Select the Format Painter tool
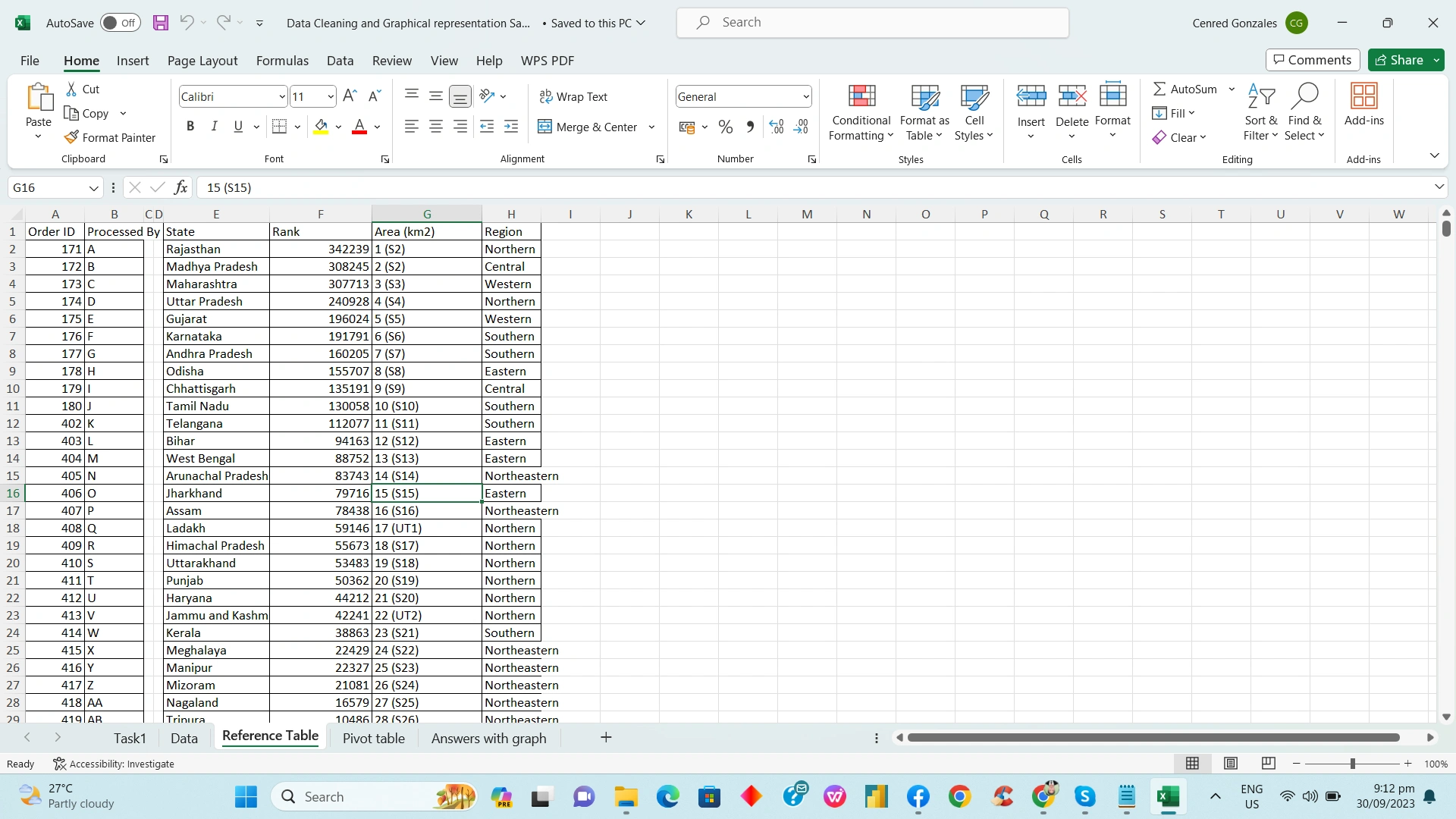Image resolution: width=1456 pixels, height=819 pixels. [111, 137]
